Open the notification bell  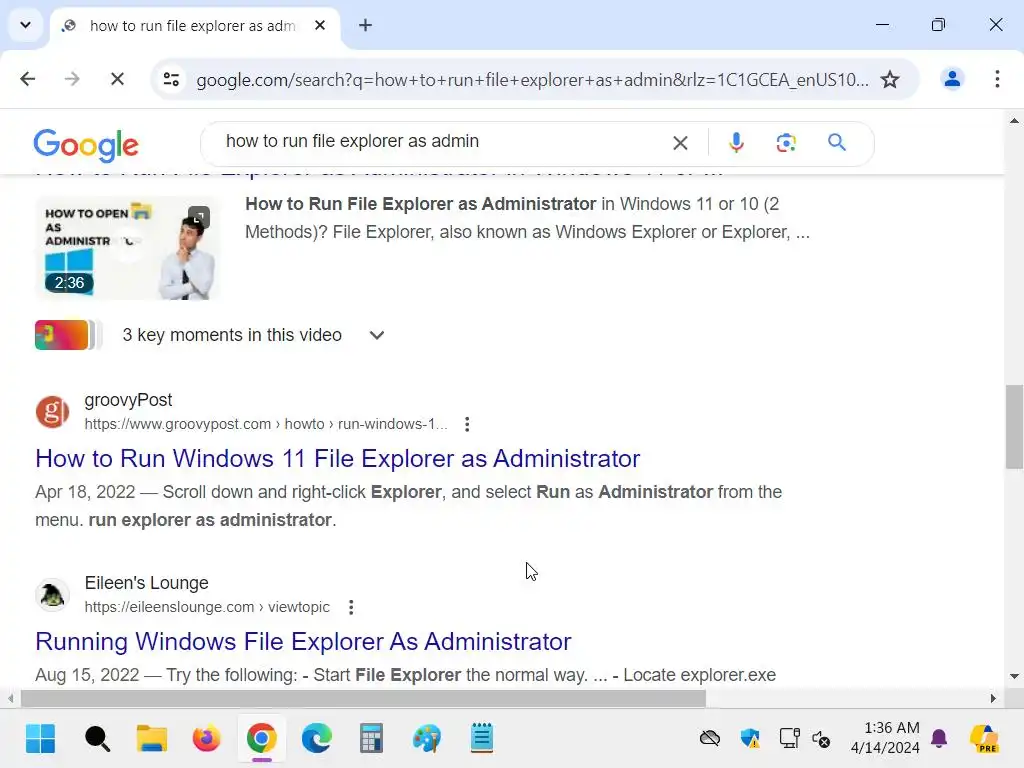tap(939, 739)
